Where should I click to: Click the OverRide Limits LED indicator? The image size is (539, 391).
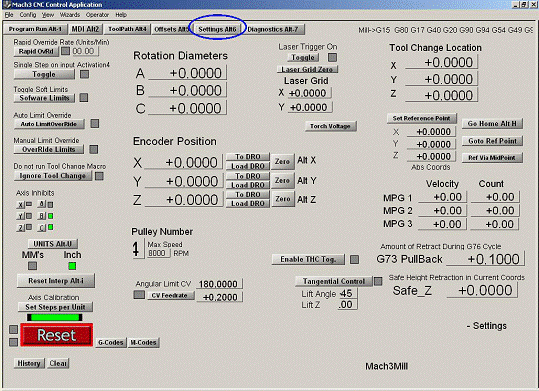point(94,149)
